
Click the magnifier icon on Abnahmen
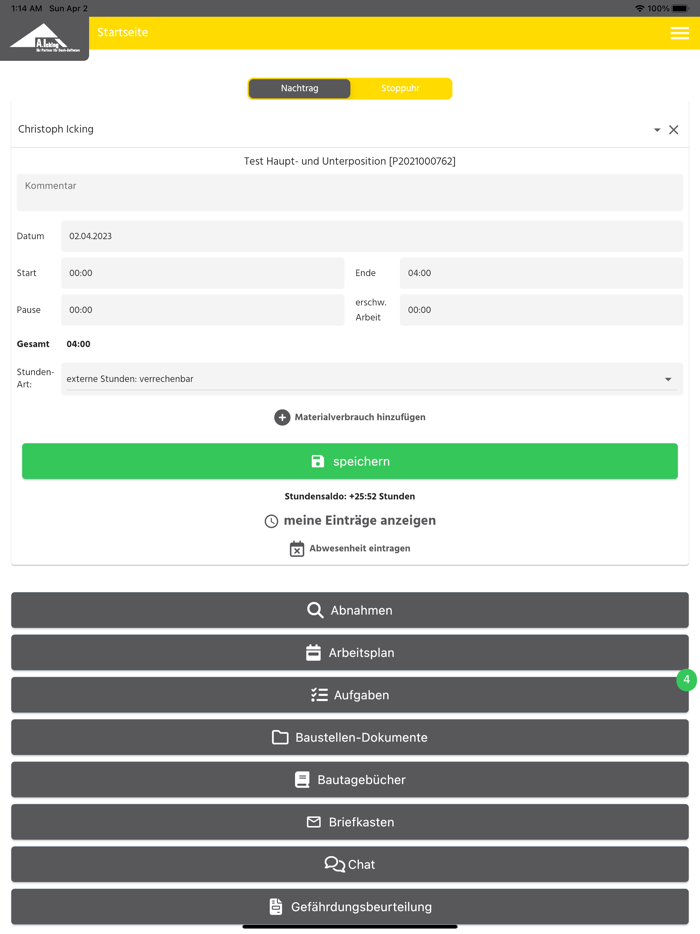click(315, 610)
